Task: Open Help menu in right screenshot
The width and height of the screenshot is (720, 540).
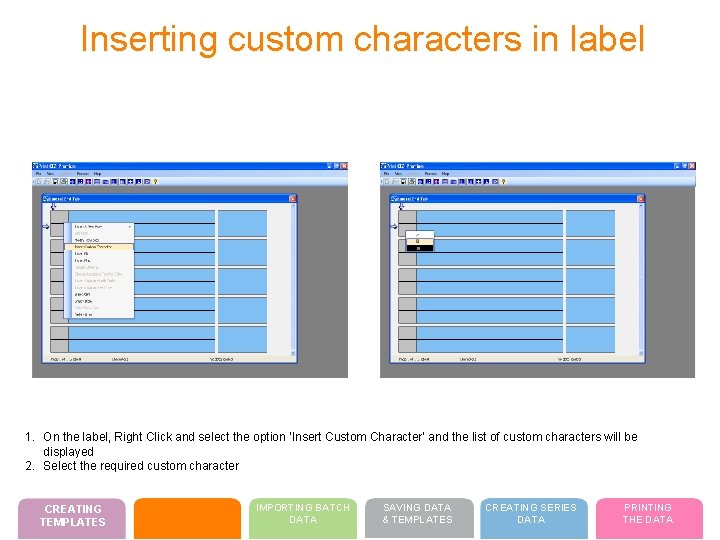Action: coord(445,174)
